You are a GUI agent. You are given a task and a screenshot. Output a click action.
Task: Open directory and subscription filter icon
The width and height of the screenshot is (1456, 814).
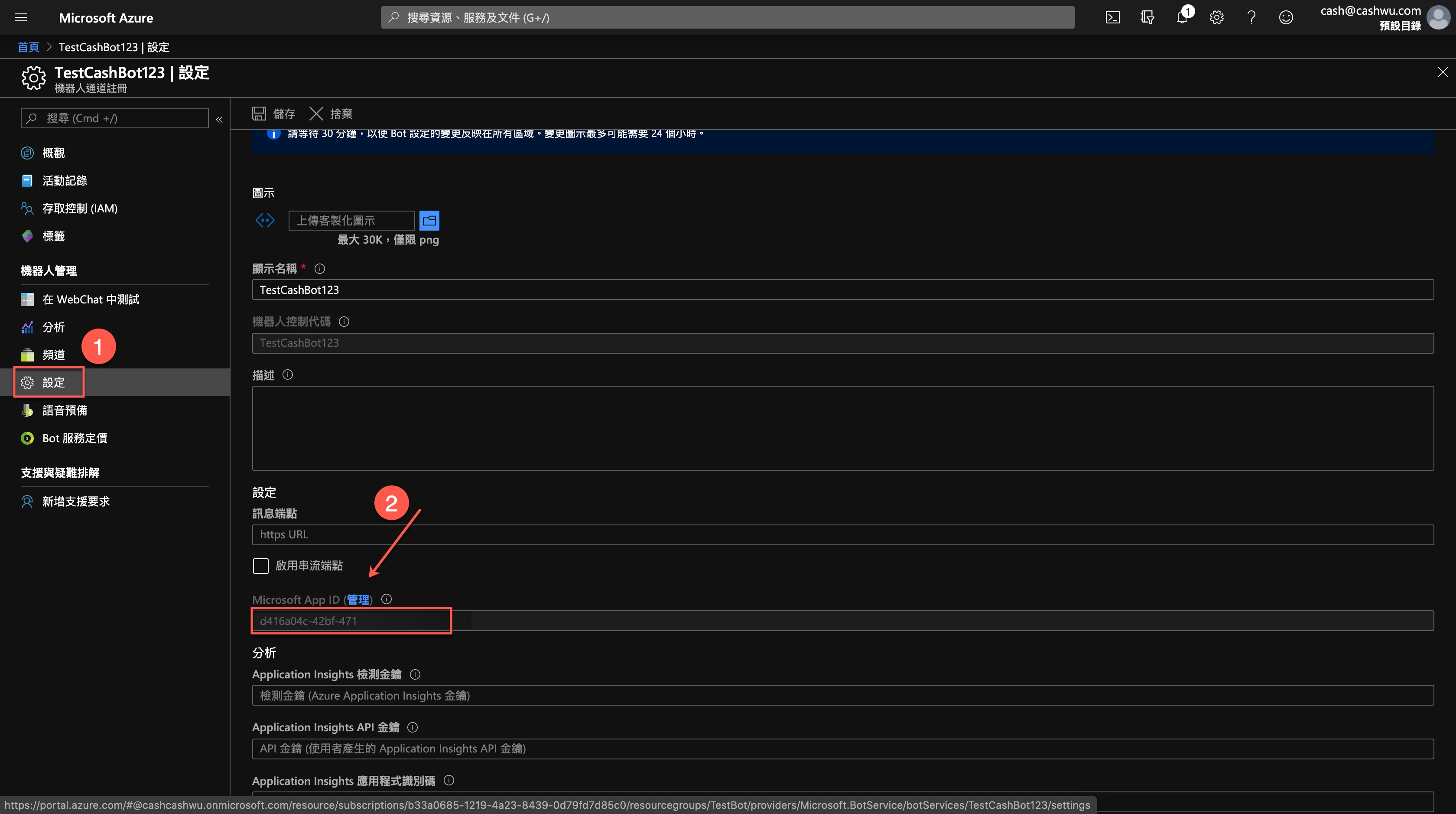pyautogui.click(x=1147, y=17)
